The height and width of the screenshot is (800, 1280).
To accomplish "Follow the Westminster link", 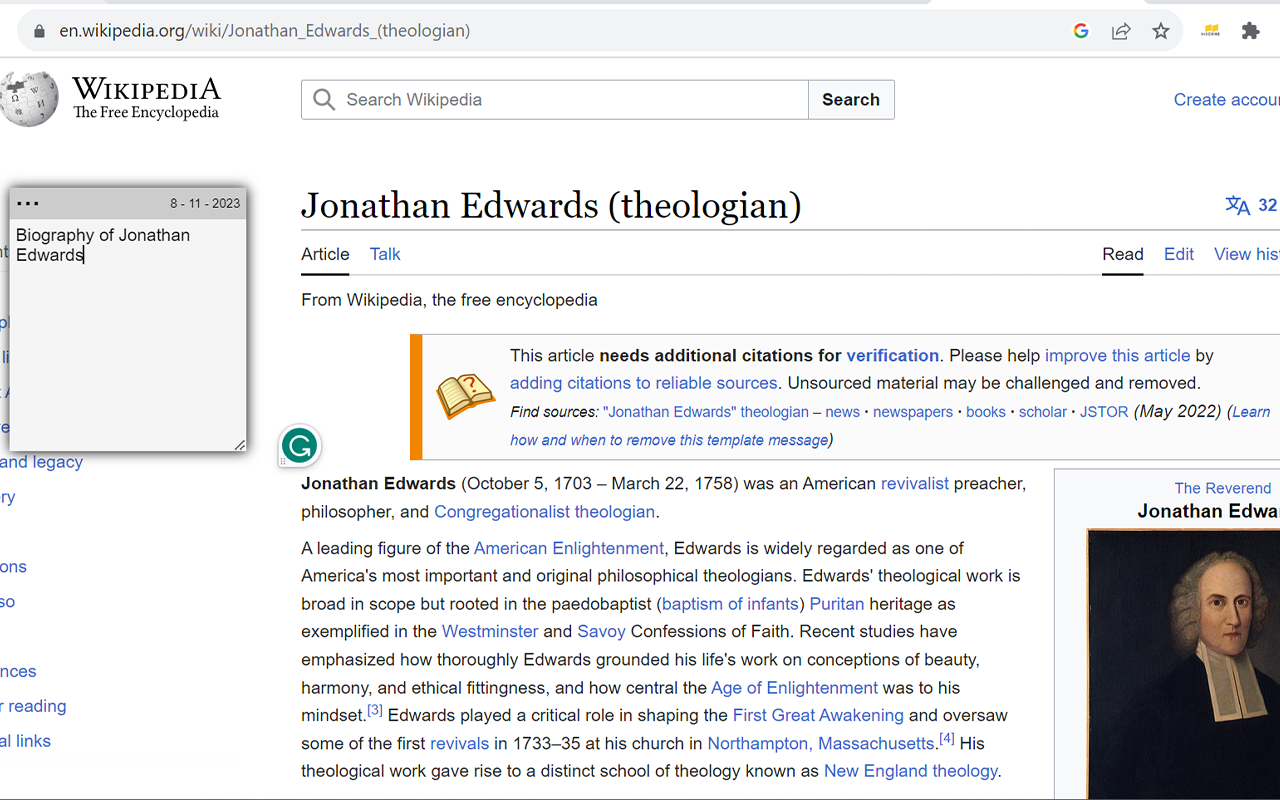I will [x=490, y=631].
